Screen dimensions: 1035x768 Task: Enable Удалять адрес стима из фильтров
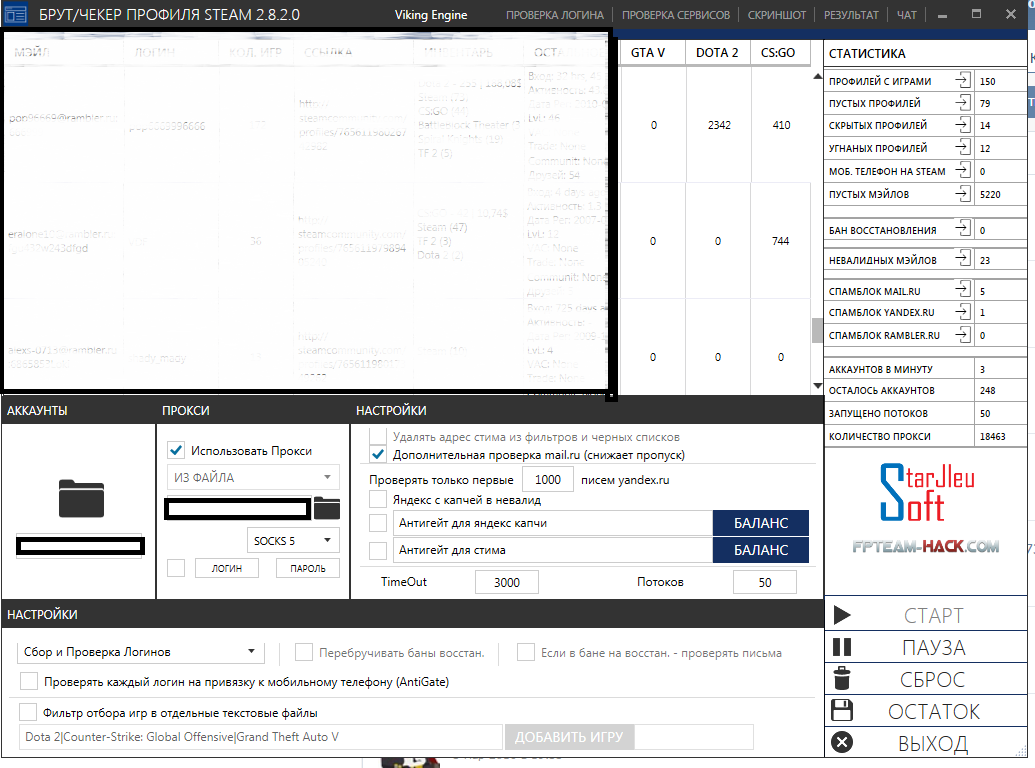tap(378, 436)
